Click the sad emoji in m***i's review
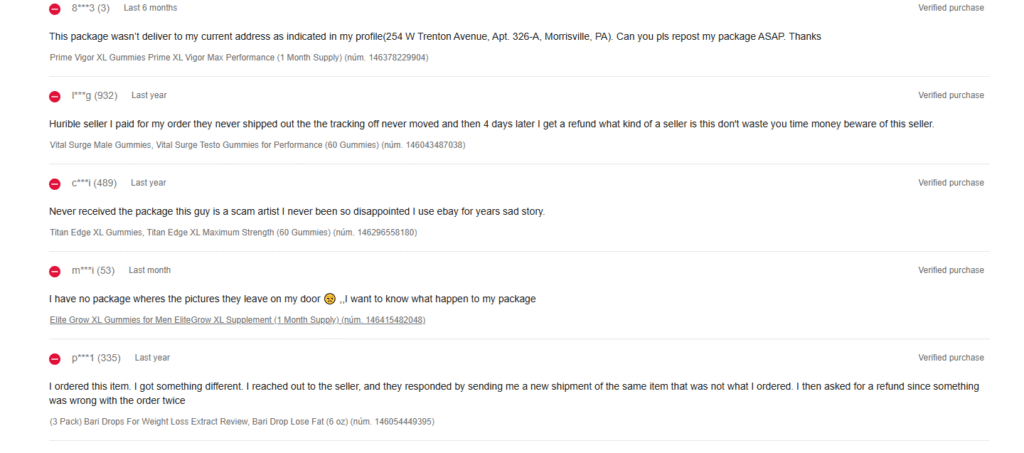Viewport: 1024px width, 453px height. [329, 299]
